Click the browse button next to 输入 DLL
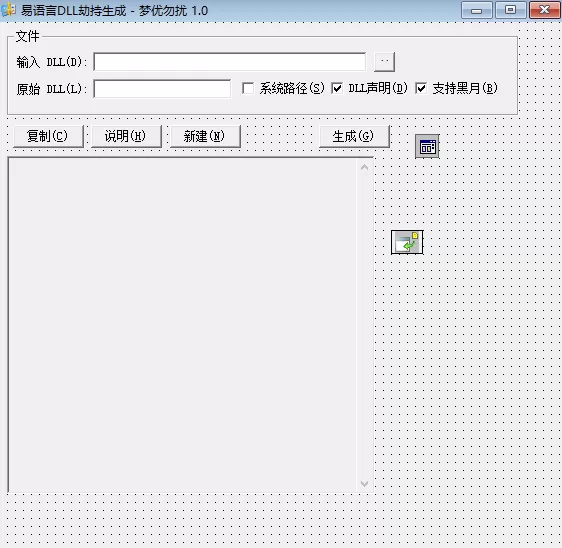Screen dimensions: 562x548 point(384,62)
